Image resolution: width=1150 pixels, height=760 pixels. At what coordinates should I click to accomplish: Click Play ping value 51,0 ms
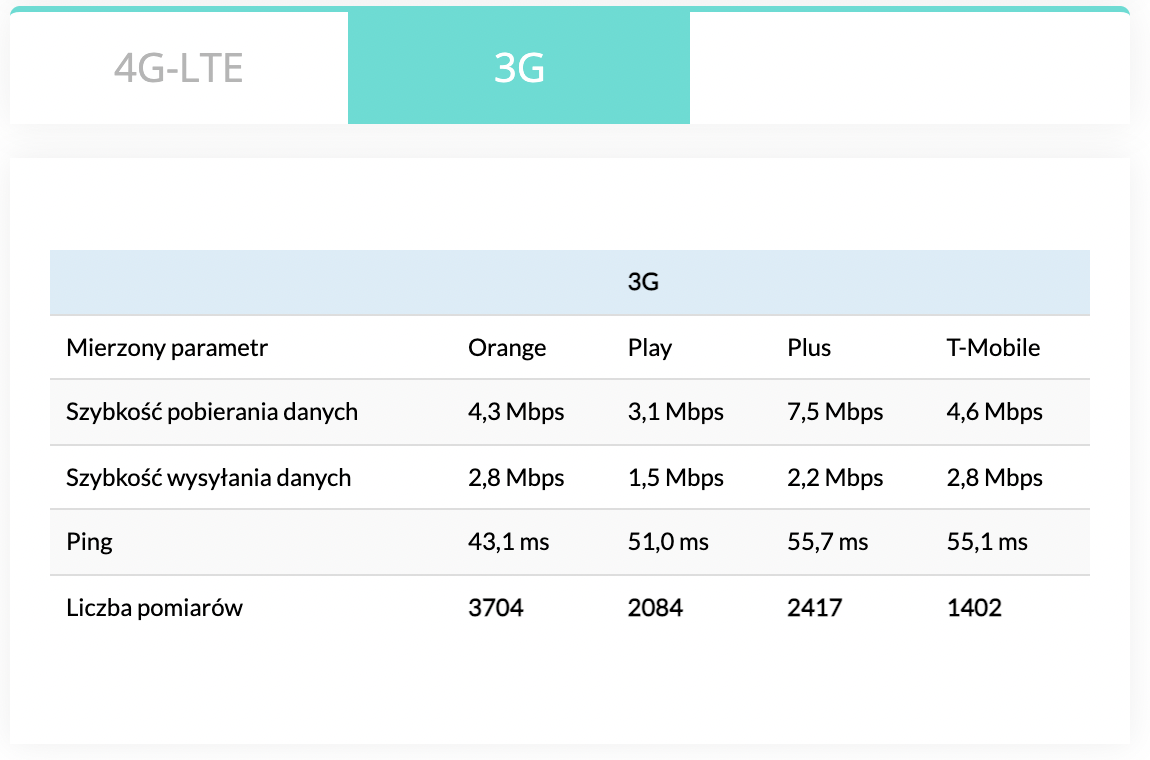point(668,542)
